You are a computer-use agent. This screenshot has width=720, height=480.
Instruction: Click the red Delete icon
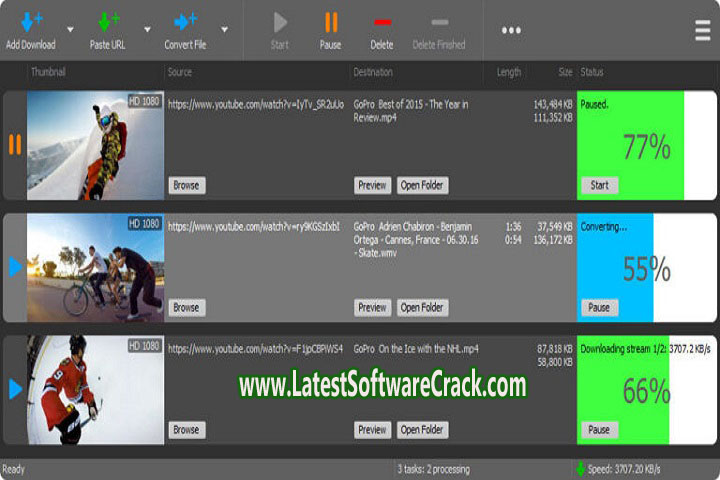pos(382,22)
